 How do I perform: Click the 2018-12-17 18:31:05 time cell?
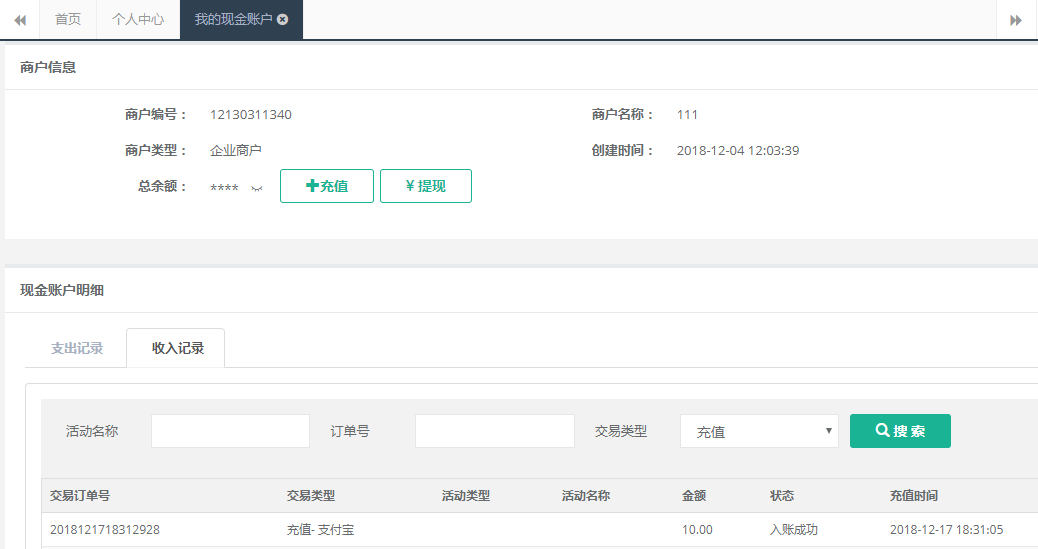coord(947,530)
